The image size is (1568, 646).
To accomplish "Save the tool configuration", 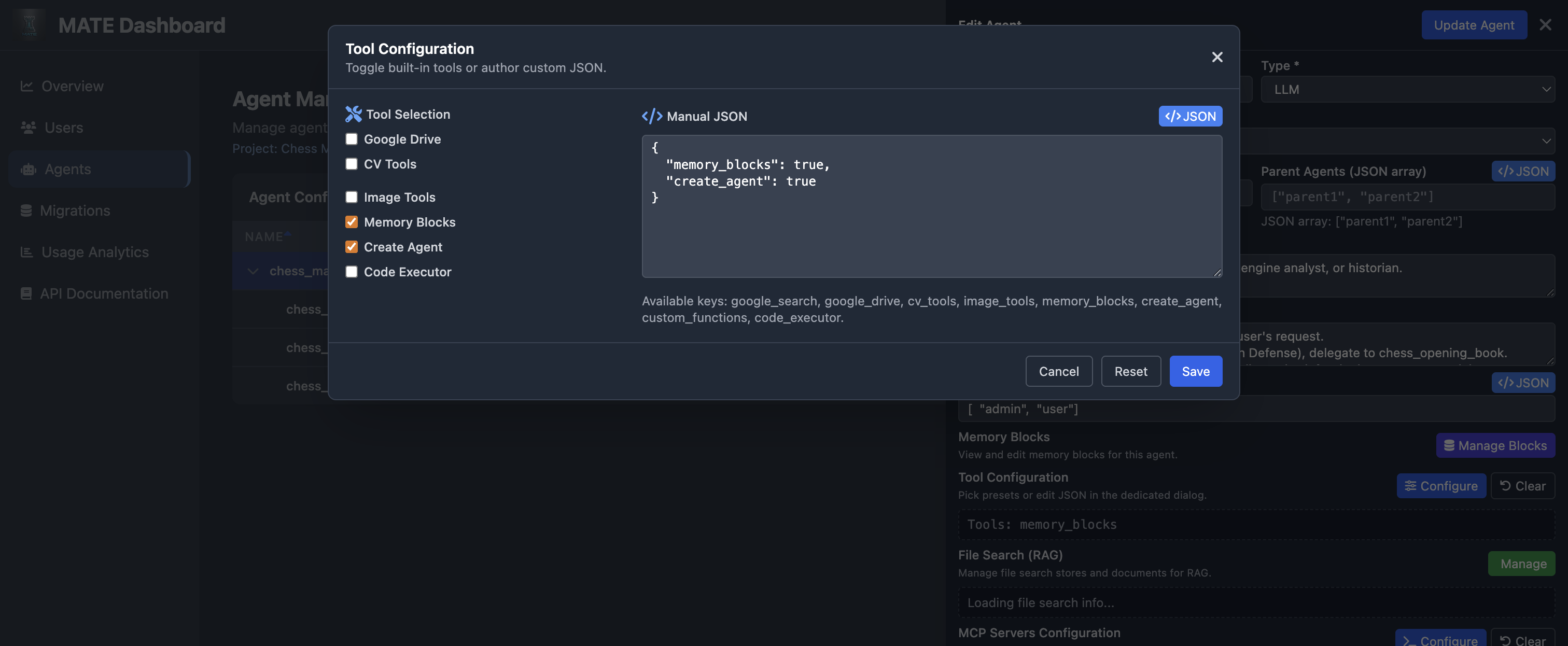I will [1195, 371].
